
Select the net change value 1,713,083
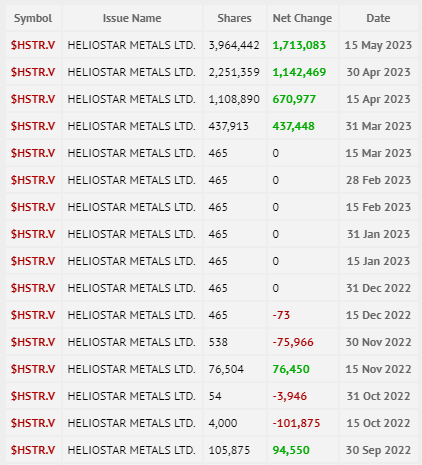point(299,45)
